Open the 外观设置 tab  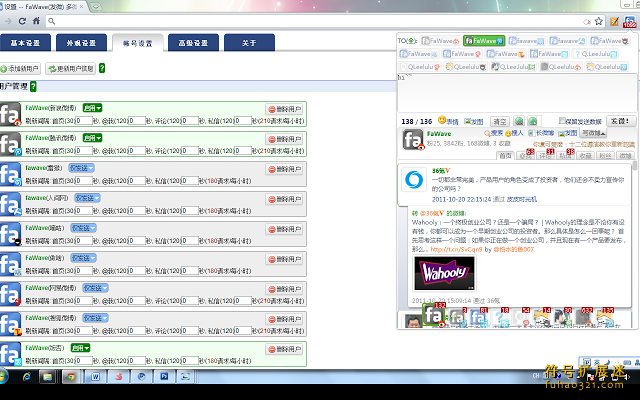click(x=81, y=43)
